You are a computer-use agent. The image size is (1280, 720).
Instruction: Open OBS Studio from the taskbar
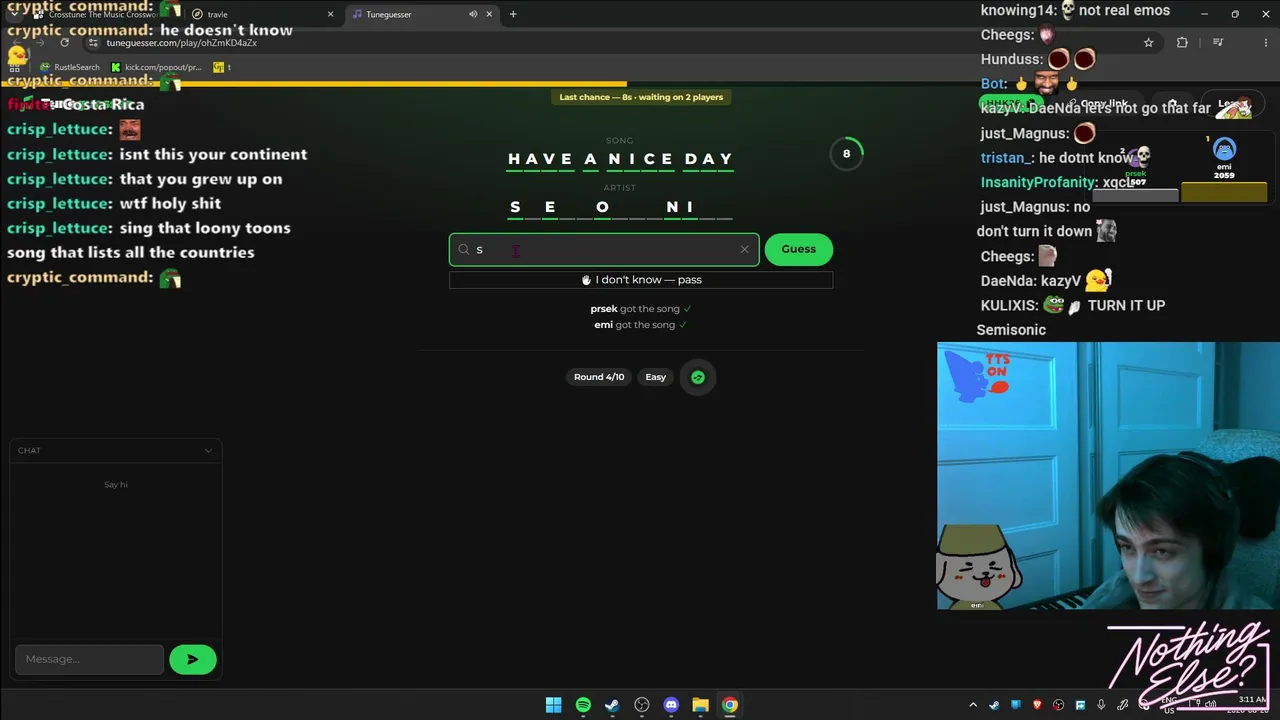click(642, 705)
